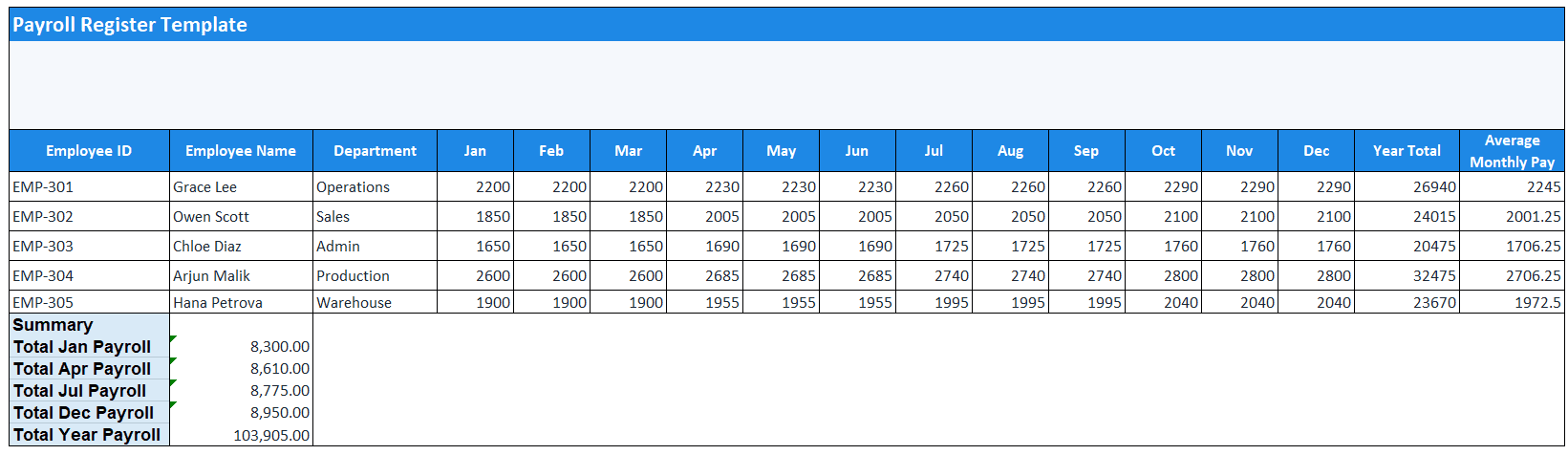1568x455 pixels.
Task: Select the Total Year Payroll label
Action: point(90,435)
